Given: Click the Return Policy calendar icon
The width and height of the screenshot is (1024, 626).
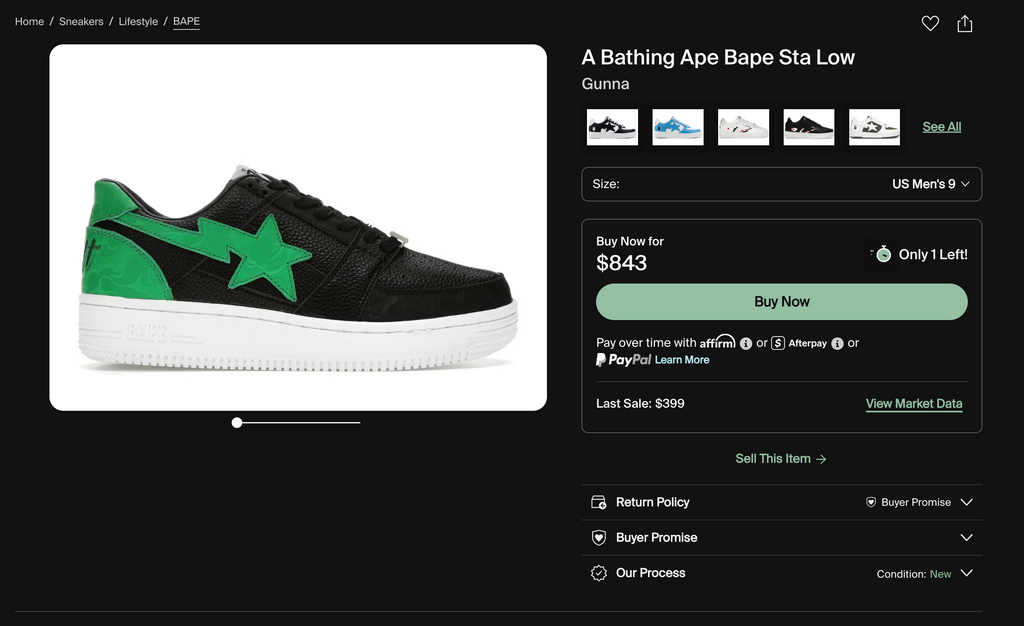Looking at the screenshot, I should click(599, 502).
